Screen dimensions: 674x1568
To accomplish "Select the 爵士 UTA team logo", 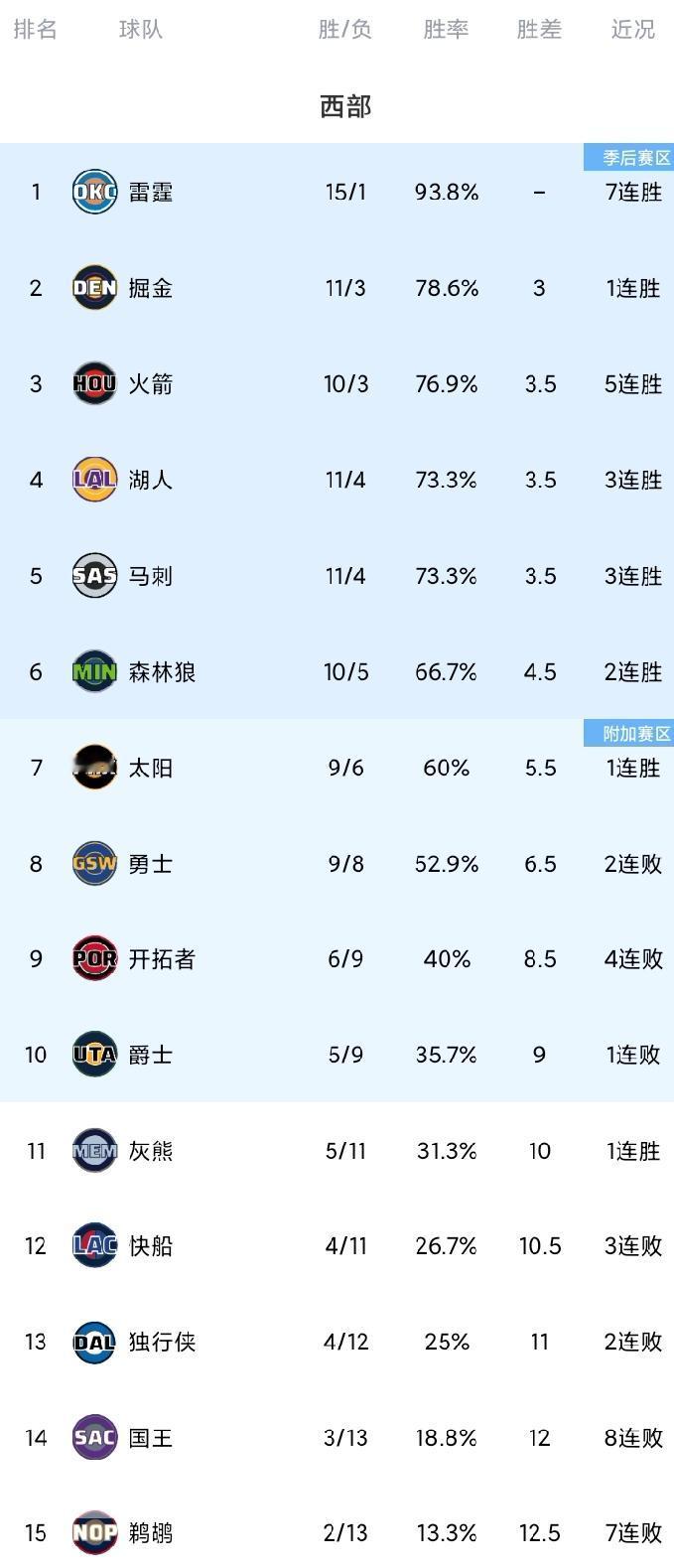I will click(x=93, y=1055).
